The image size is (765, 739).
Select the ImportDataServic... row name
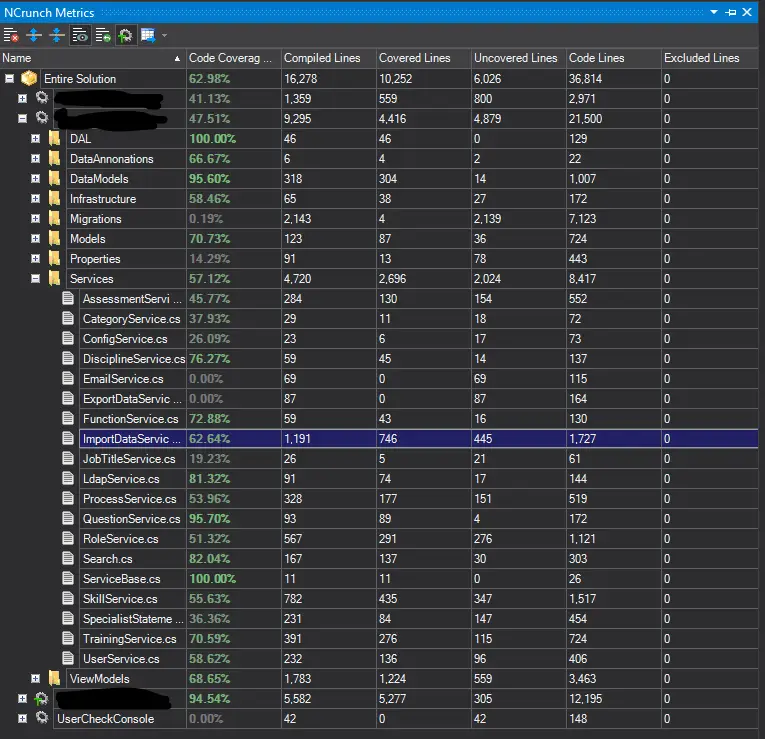pyautogui.click(x=132, y=439)
